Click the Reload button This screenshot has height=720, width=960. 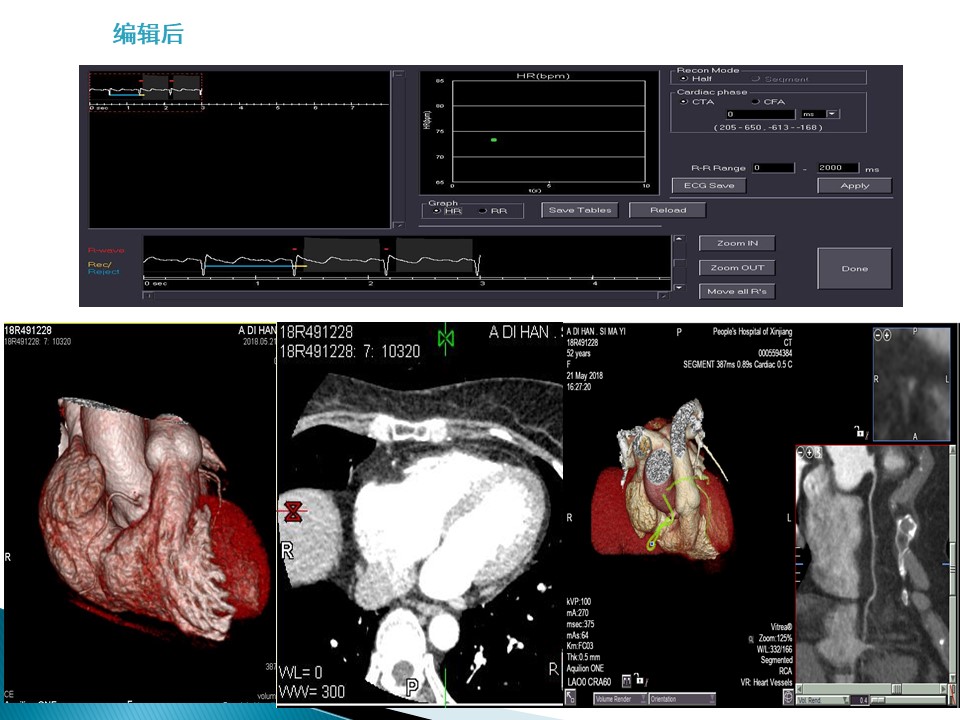(668, 210)
